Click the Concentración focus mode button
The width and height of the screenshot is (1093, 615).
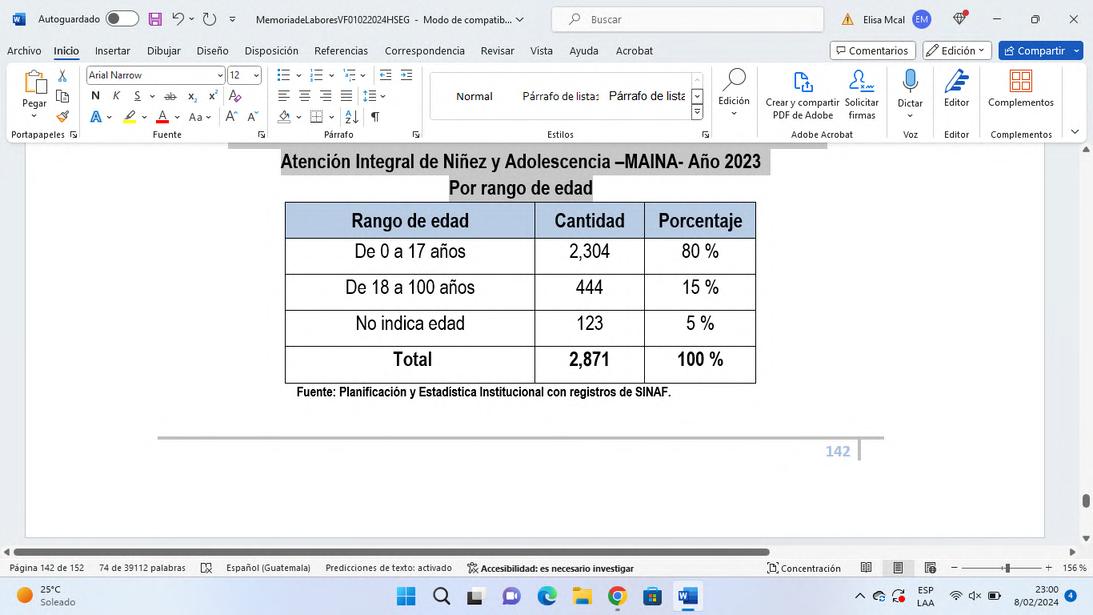804,568
